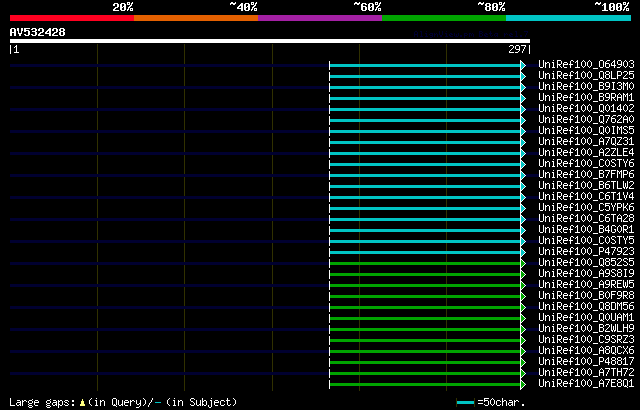Click the 'Large gaps:' legend text

tap(42, 403)
